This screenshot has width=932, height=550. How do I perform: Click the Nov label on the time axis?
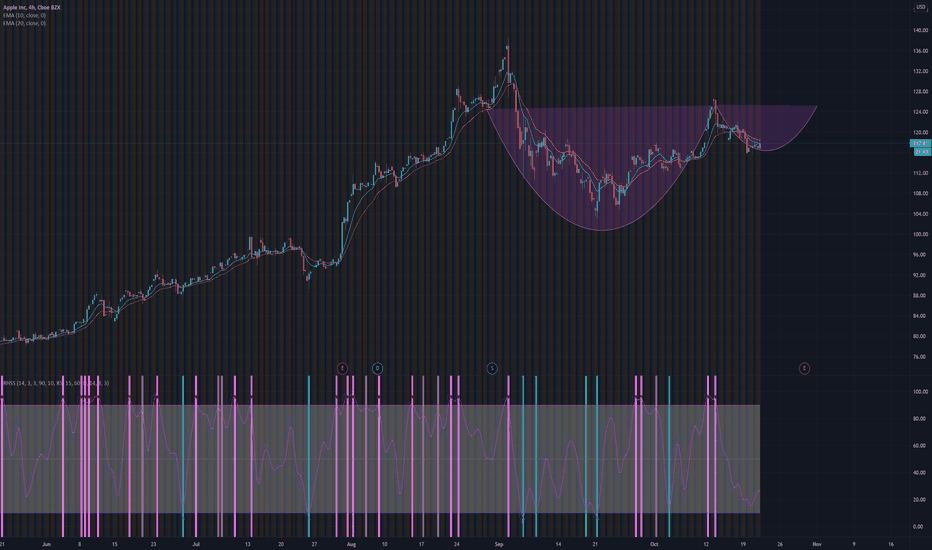tap(817, 544)
